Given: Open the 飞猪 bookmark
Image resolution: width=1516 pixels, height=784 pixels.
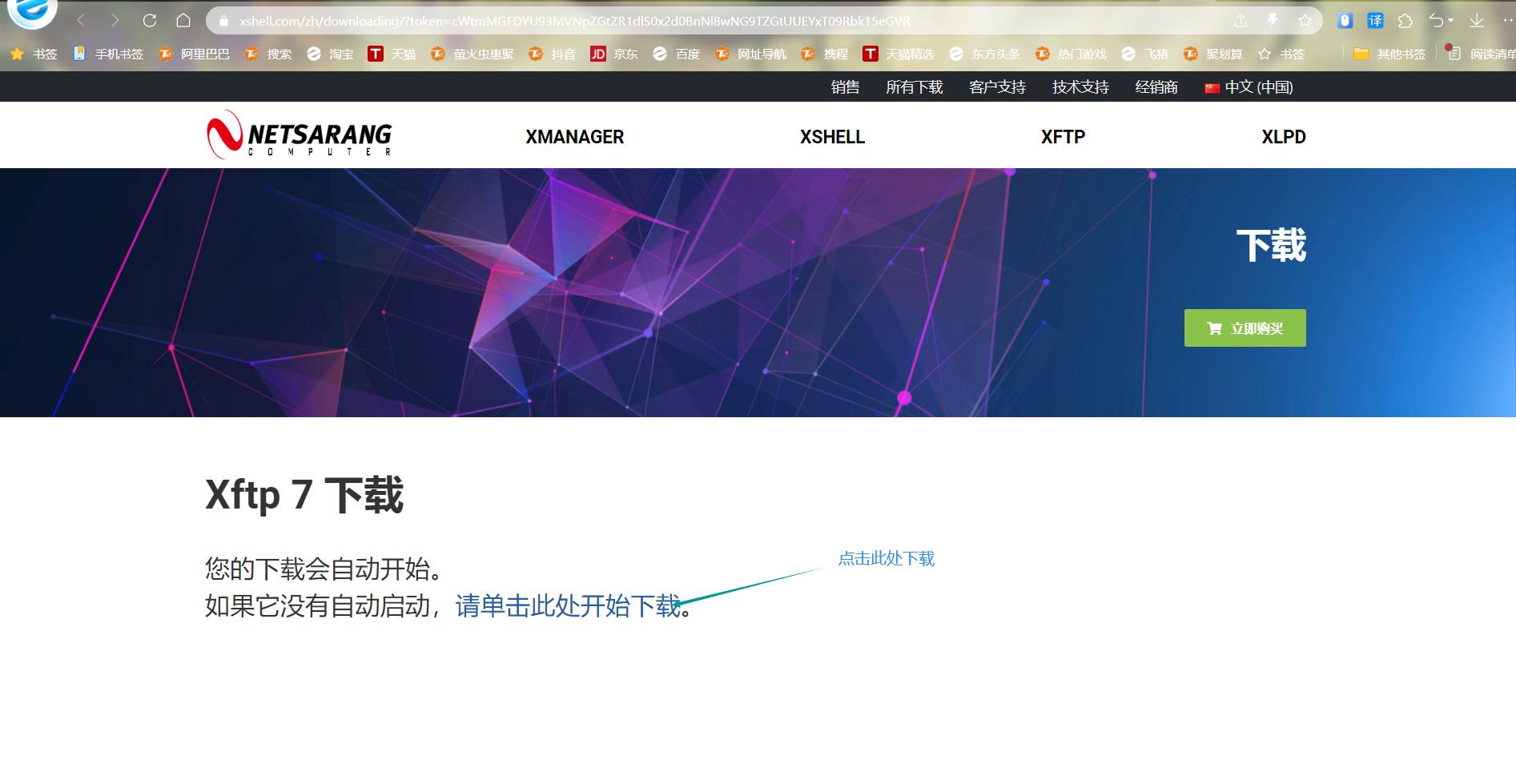Looking at the screenshot, I should (x=1145, y=54).
